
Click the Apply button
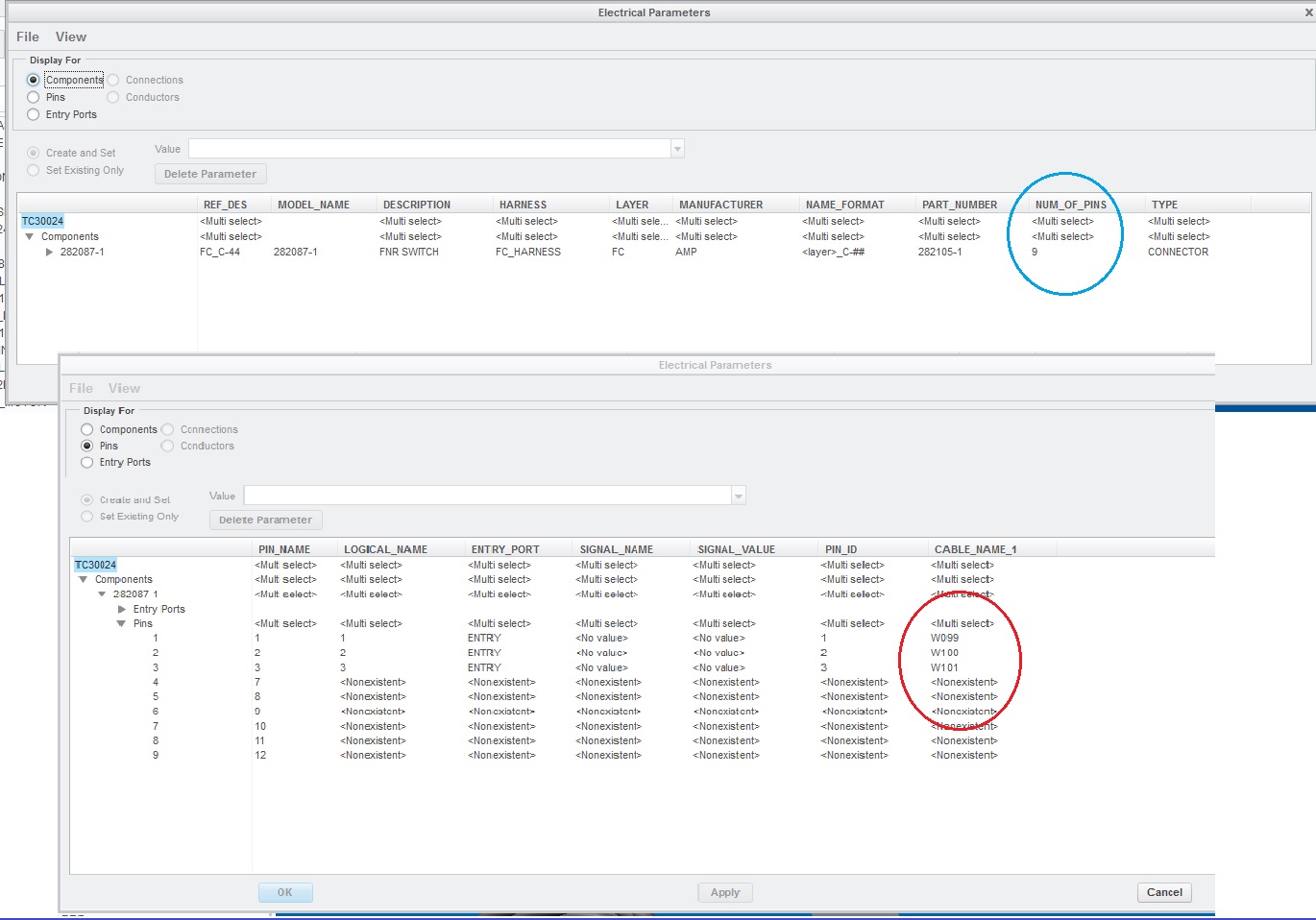pos(724,892)
